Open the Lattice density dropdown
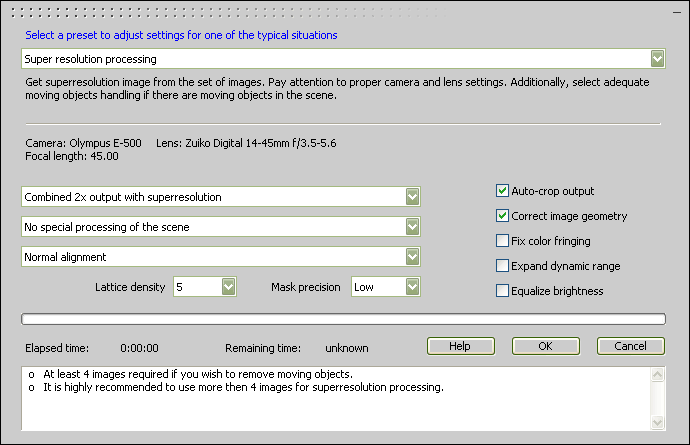 [x=205, y=287]
